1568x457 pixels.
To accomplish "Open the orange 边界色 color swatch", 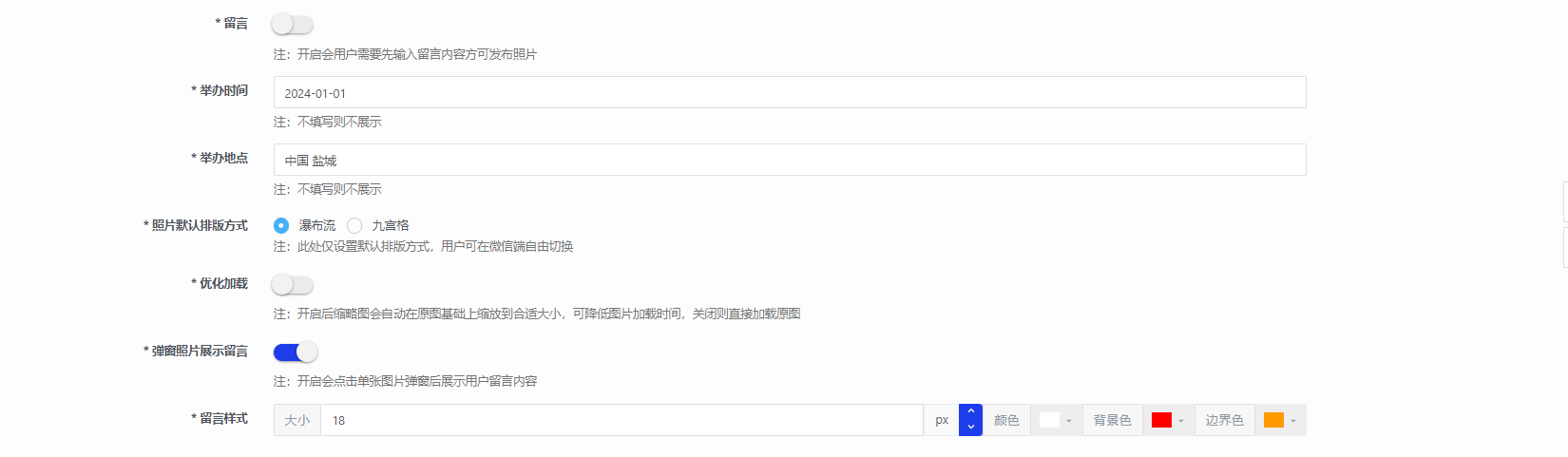I will tap(1273, 420).
